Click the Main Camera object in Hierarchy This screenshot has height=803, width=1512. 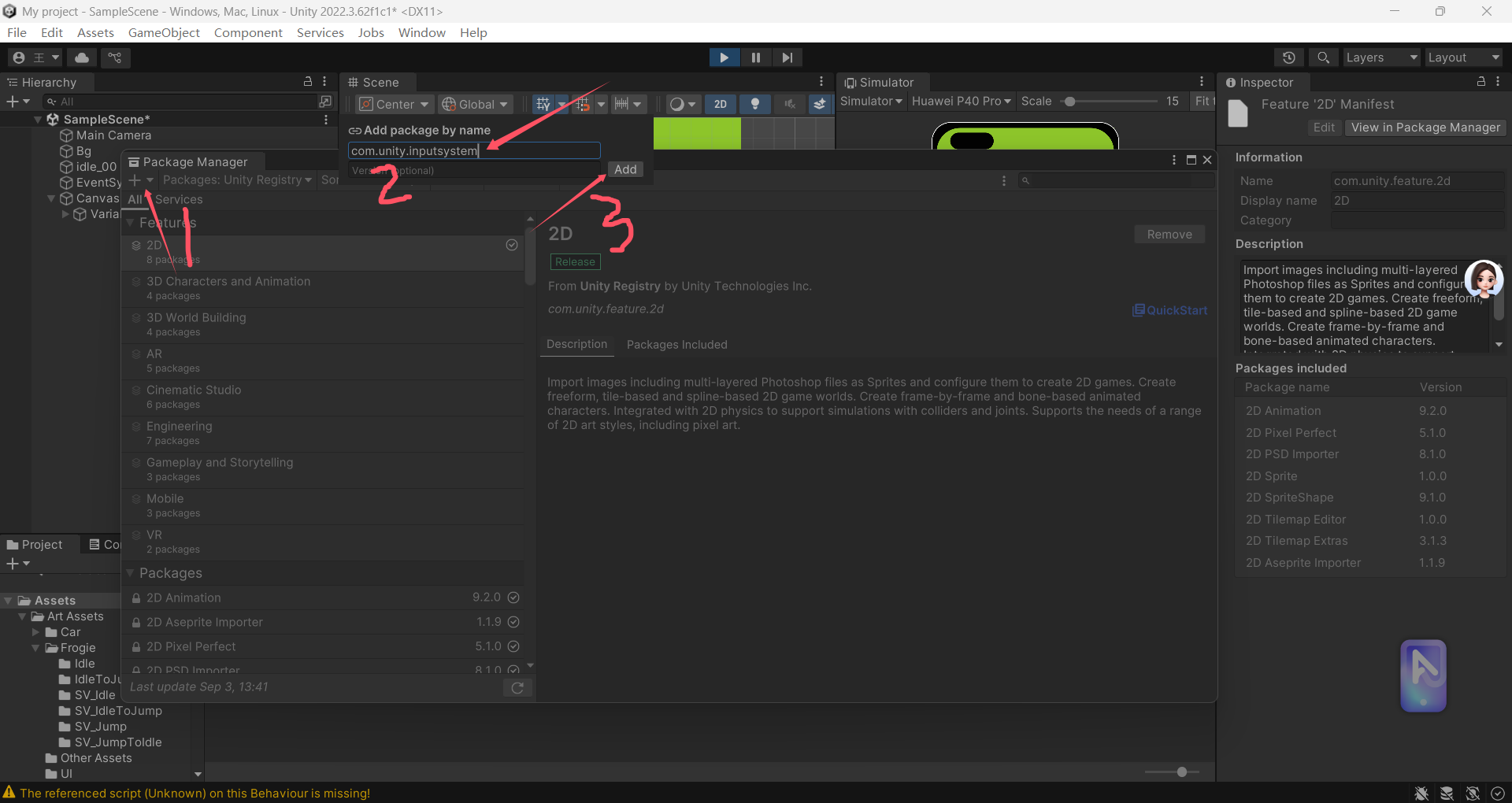point(113,135)
